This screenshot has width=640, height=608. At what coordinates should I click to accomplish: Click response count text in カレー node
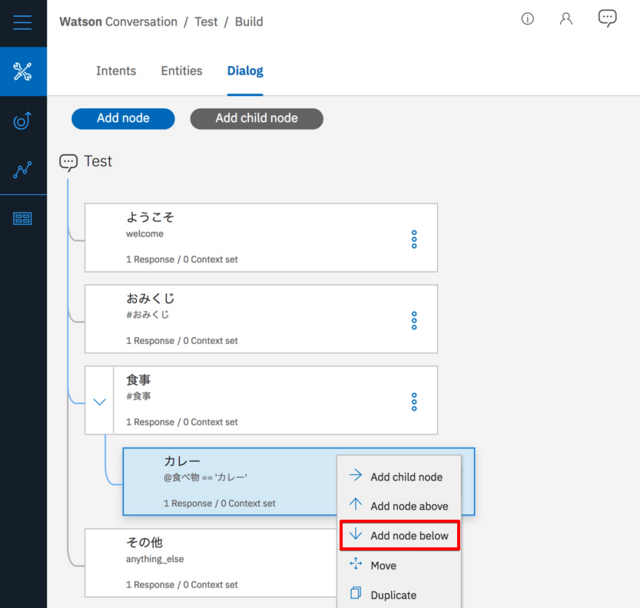(220, 504)
